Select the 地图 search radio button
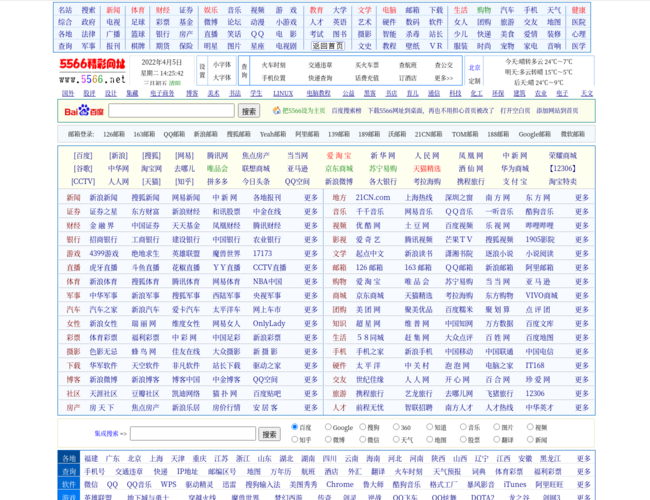The image size is (650, 500). [x=430, y=439]
